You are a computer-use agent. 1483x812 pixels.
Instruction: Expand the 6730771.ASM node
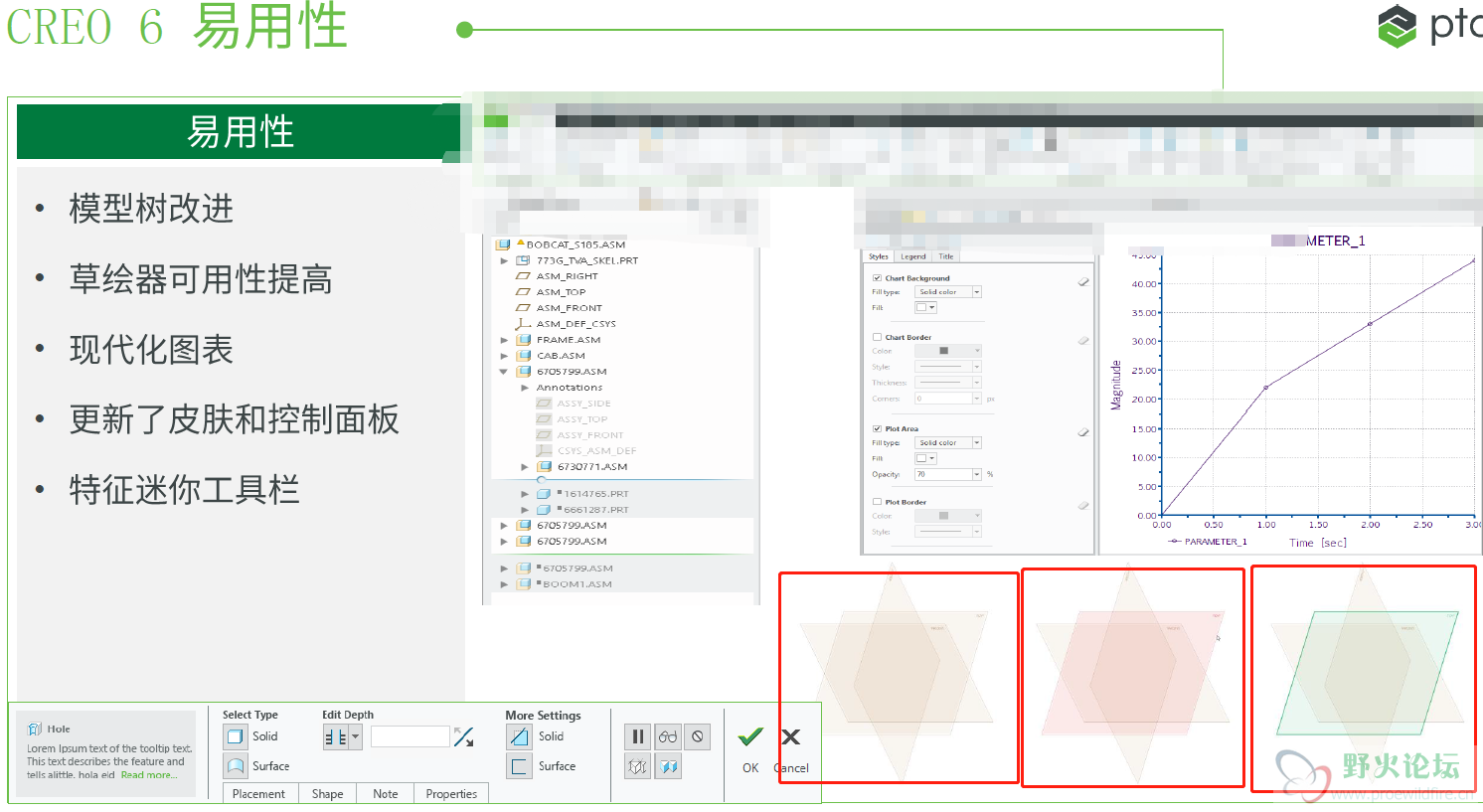point(525,467)
